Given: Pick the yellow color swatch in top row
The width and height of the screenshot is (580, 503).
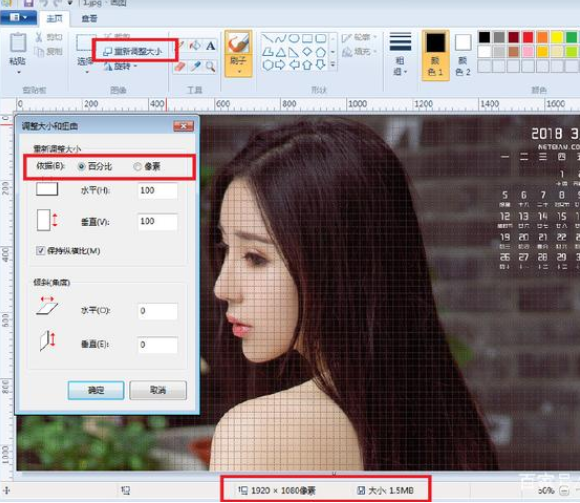Looking at the screenshot, I should click(x=557, y=37).
